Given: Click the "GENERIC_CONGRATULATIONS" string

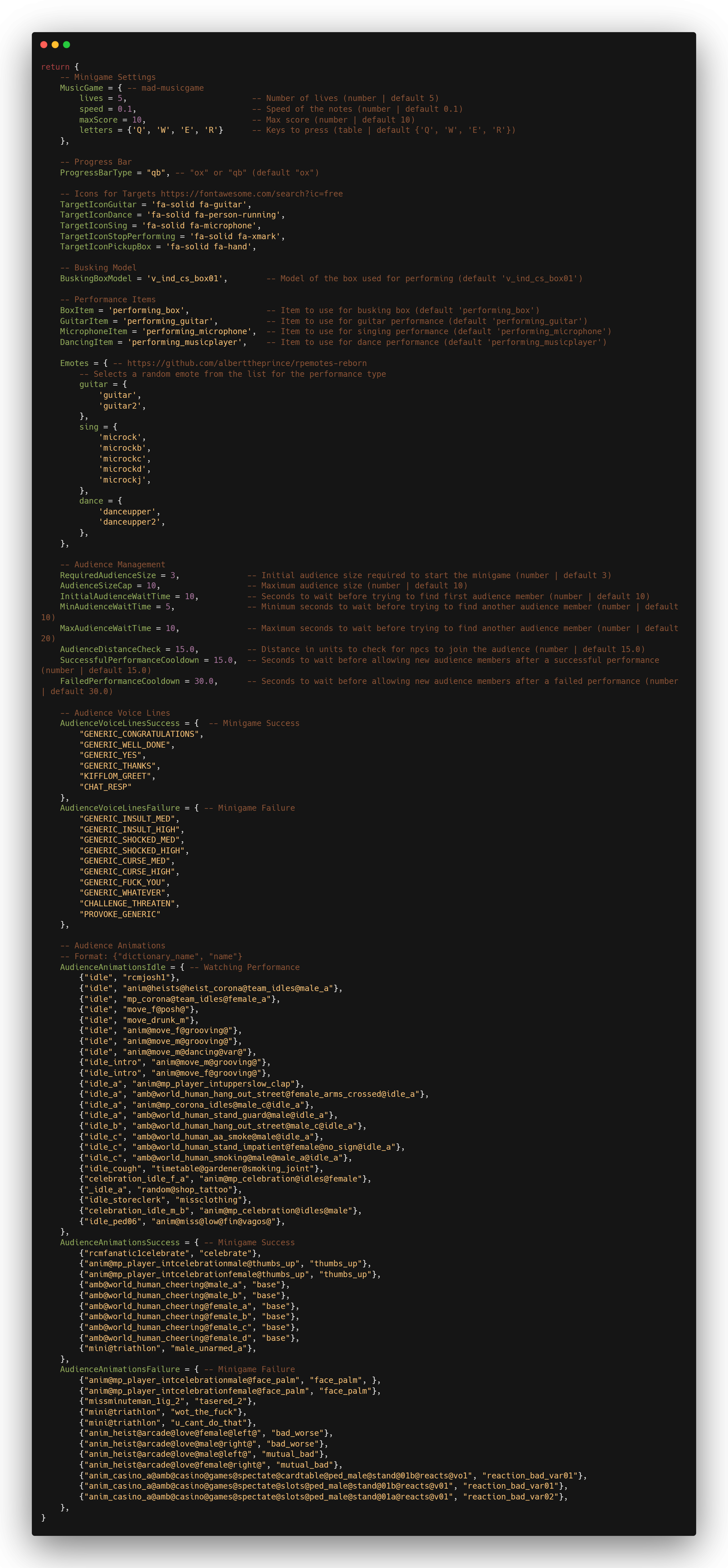Looking at the screenshot, I should [139, 734].
